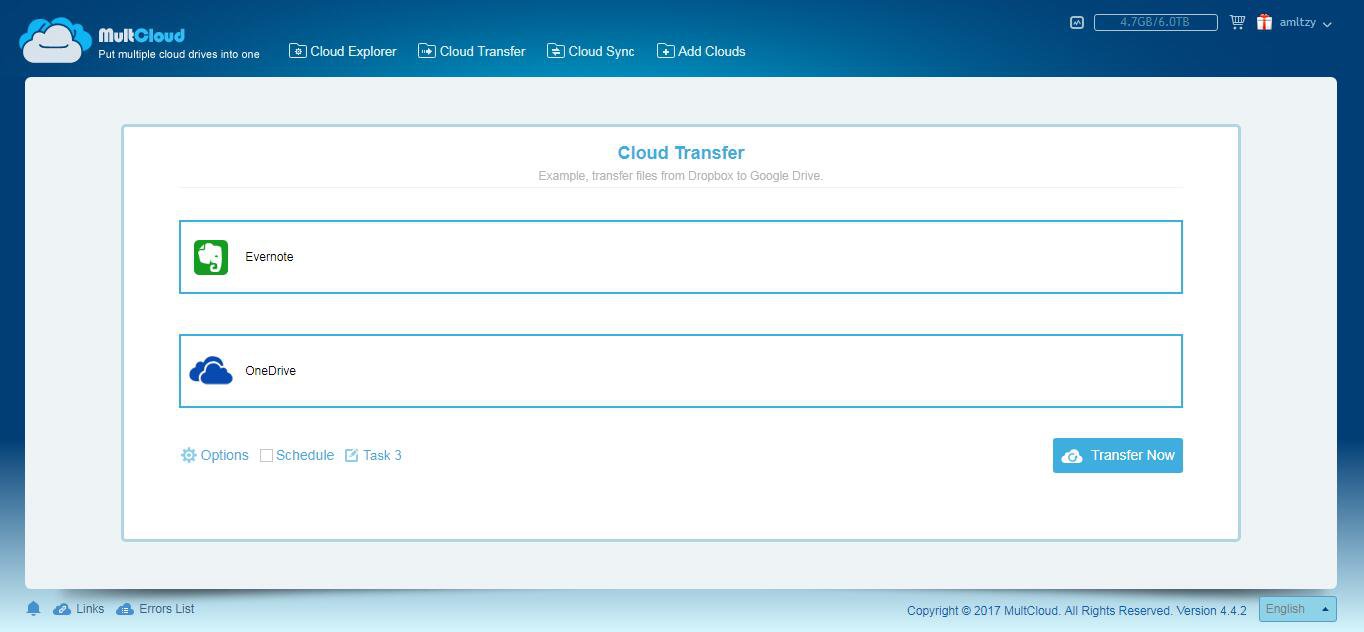Click the Transfer Now button
1364x632 pixels.
[x=1118, y=455]
